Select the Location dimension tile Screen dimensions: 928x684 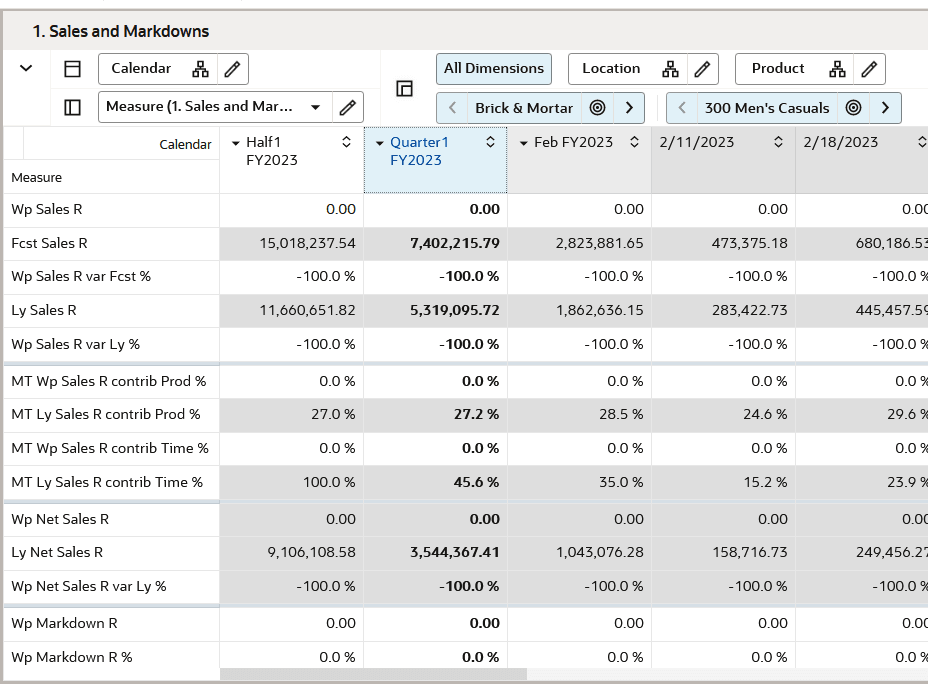613,69
